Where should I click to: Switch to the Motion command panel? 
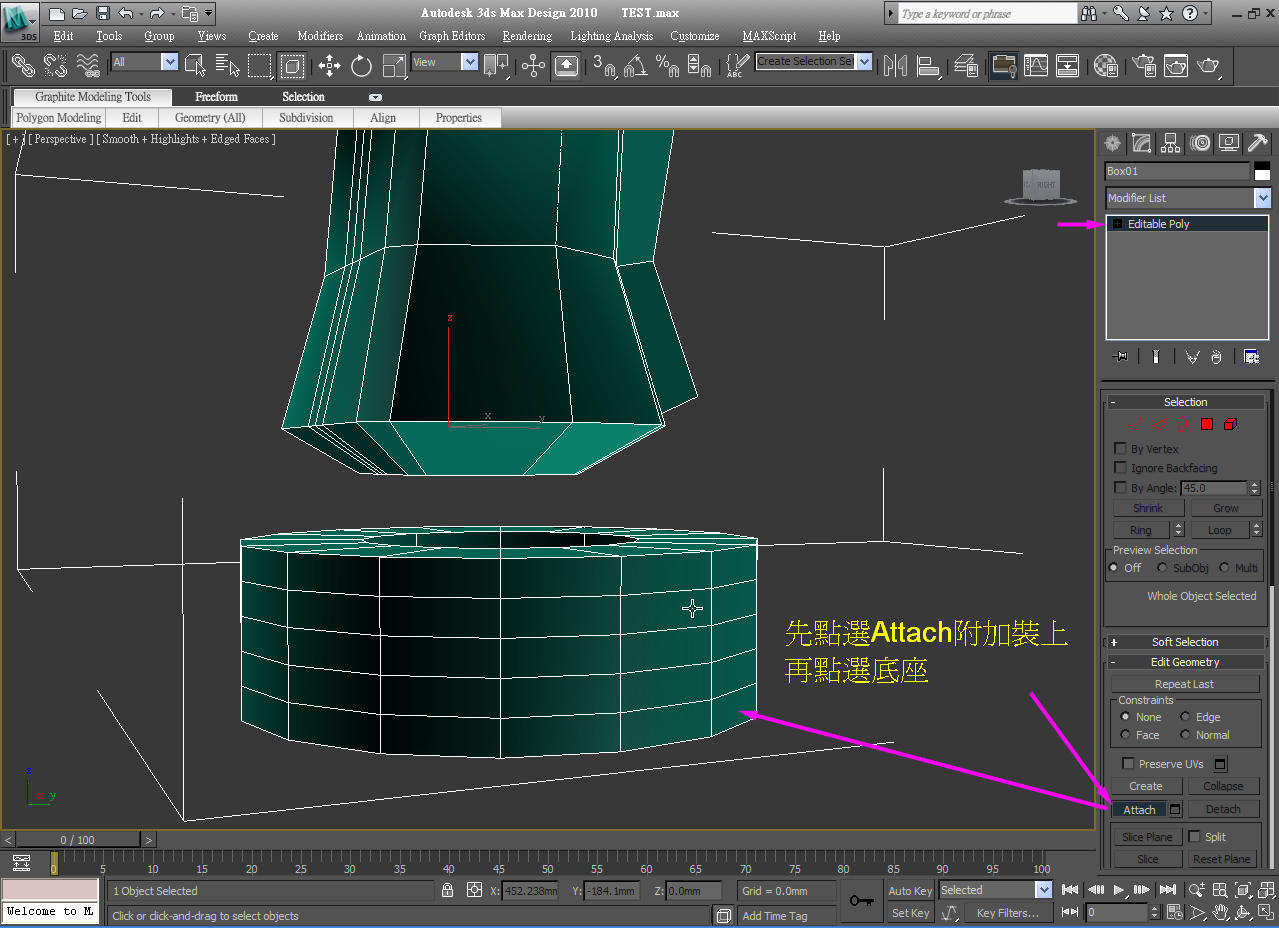click(x=1200, y=143)
